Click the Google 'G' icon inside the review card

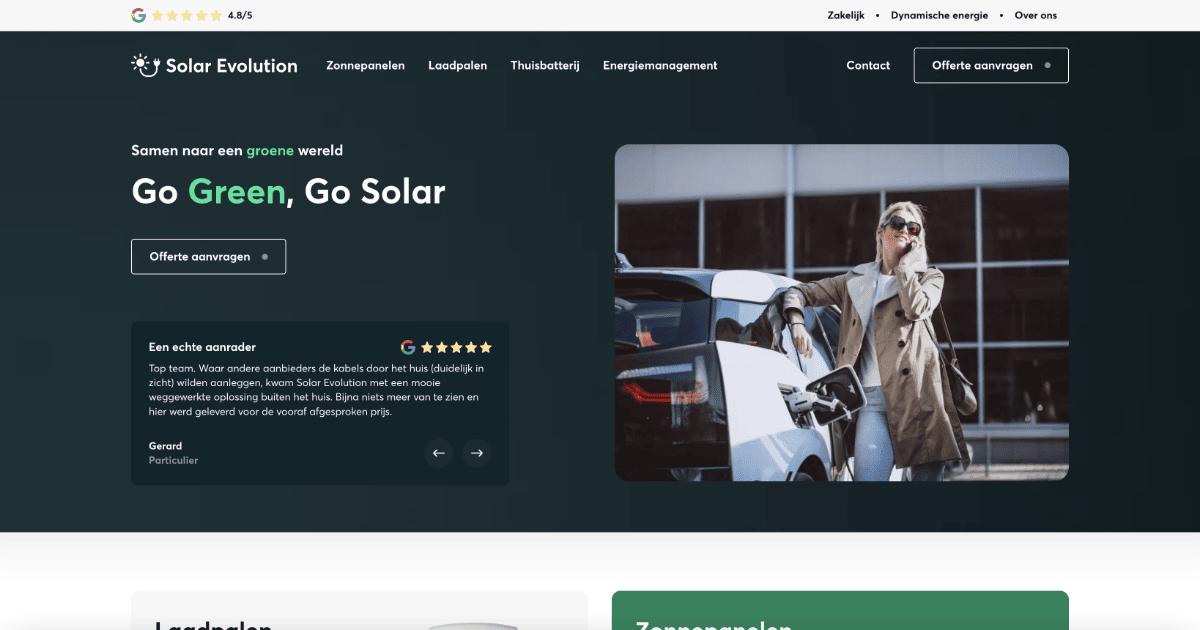pos(408,347)
